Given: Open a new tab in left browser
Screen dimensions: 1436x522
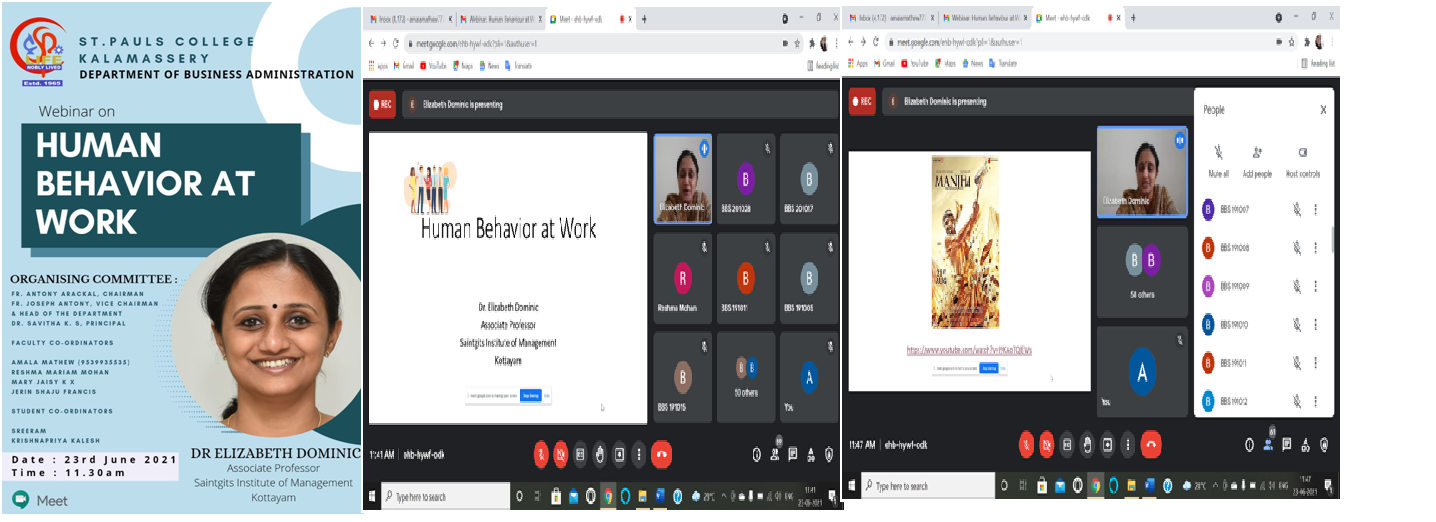Looking at the screenshot, I should point(643,18).
